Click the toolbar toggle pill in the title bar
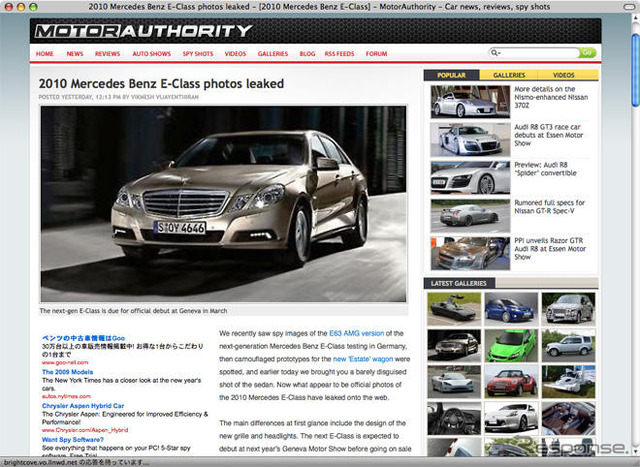Viewport: 640px width, 467px height. [x=630, y=7]
